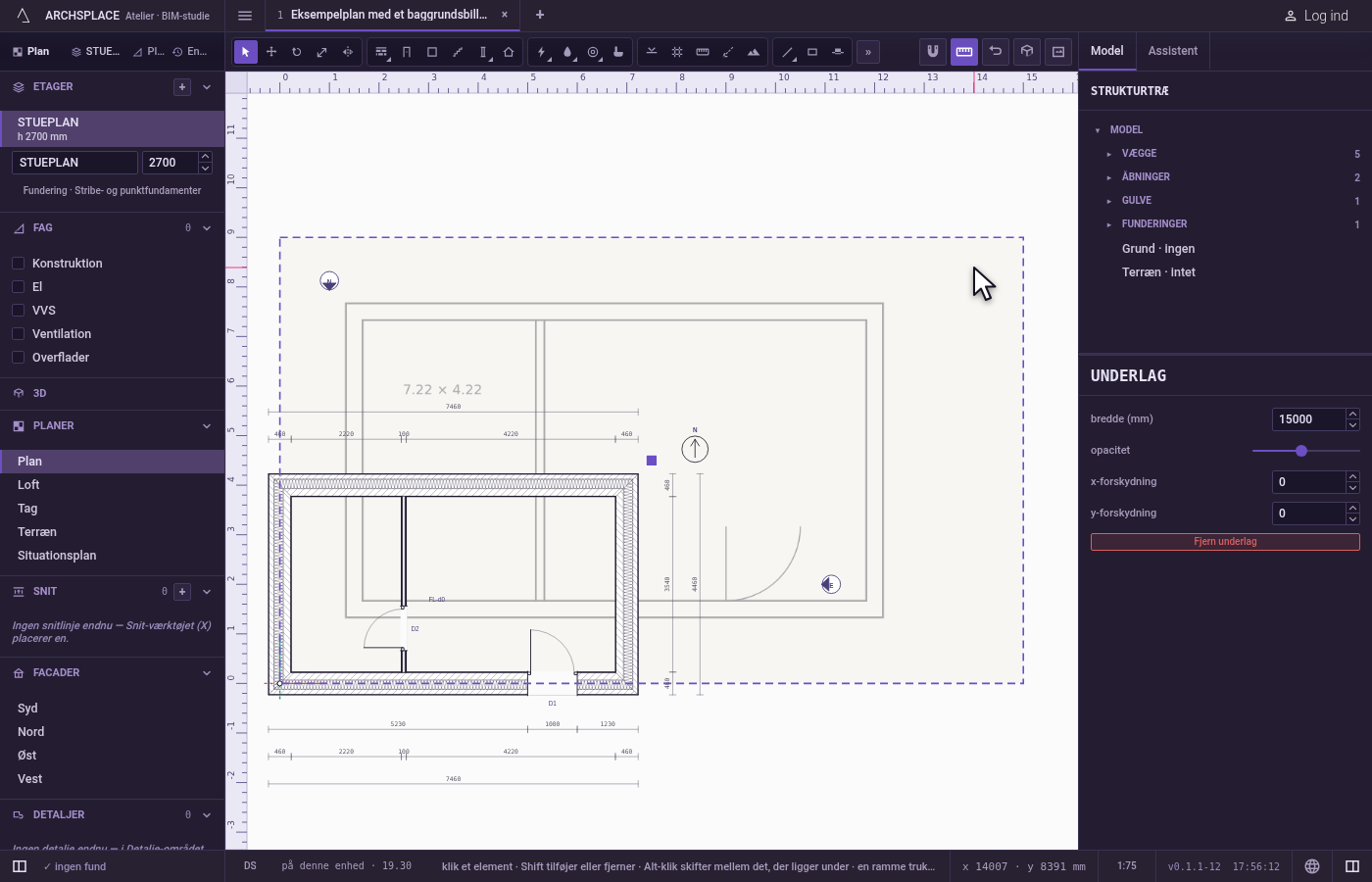Screen dimensions: 1372x882
Task: Select the electrical lightning bolt tool
Action: pyautogui.click(x=542, y=52)
